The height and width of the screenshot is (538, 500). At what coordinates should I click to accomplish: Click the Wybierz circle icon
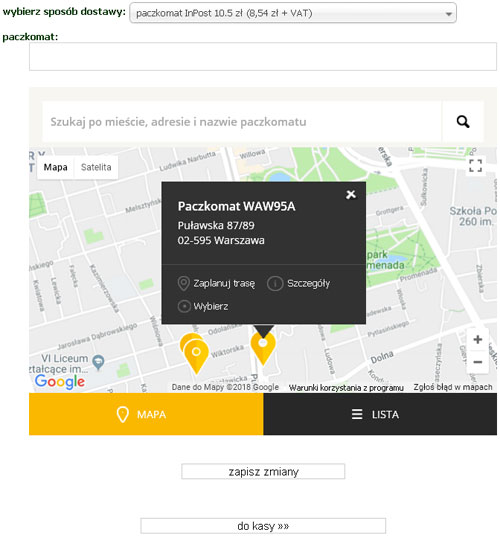pyautogui.click(x=184, y=306)
